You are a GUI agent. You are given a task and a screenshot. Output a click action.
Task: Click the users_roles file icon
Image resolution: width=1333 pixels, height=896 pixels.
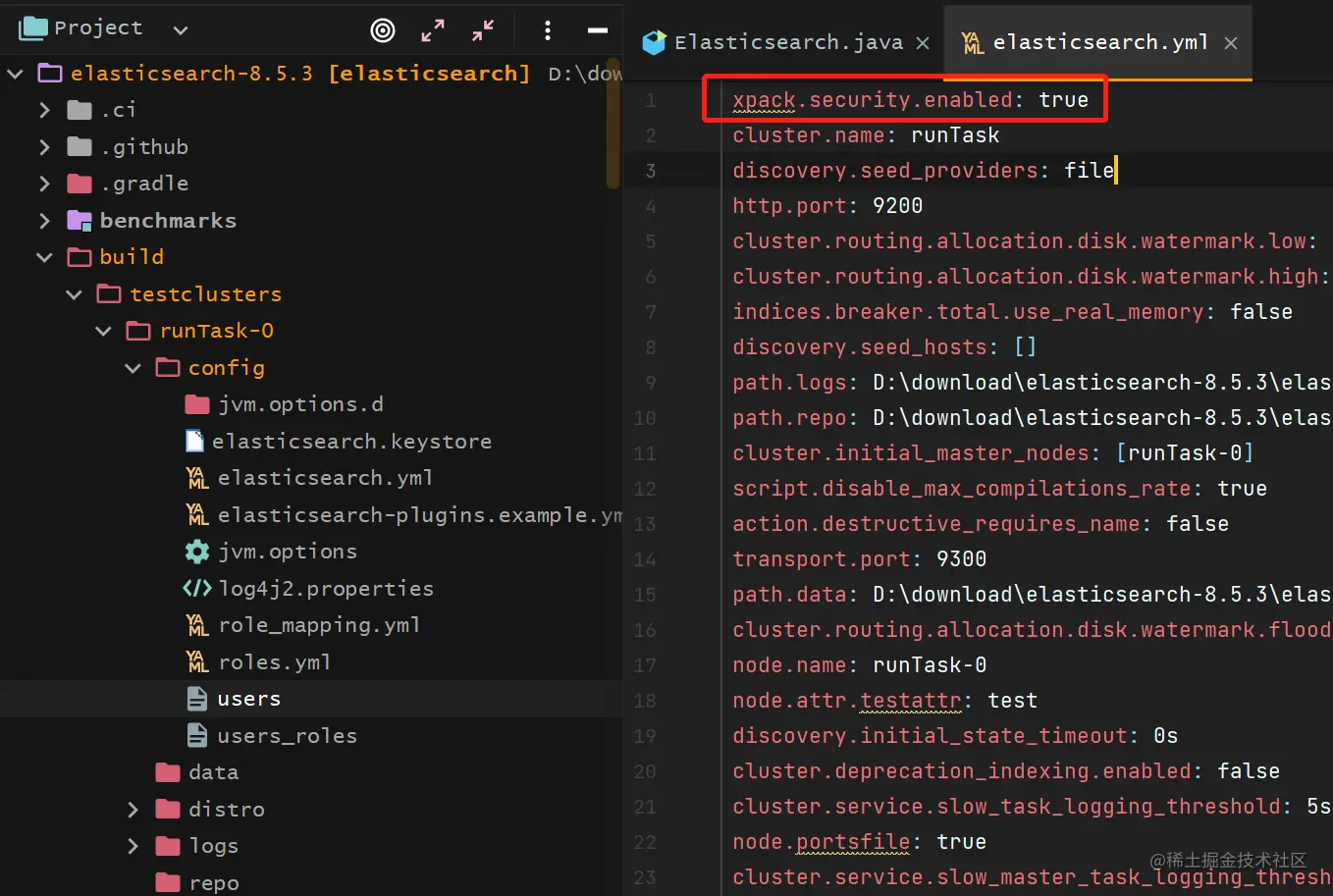(x=197, y=736)
